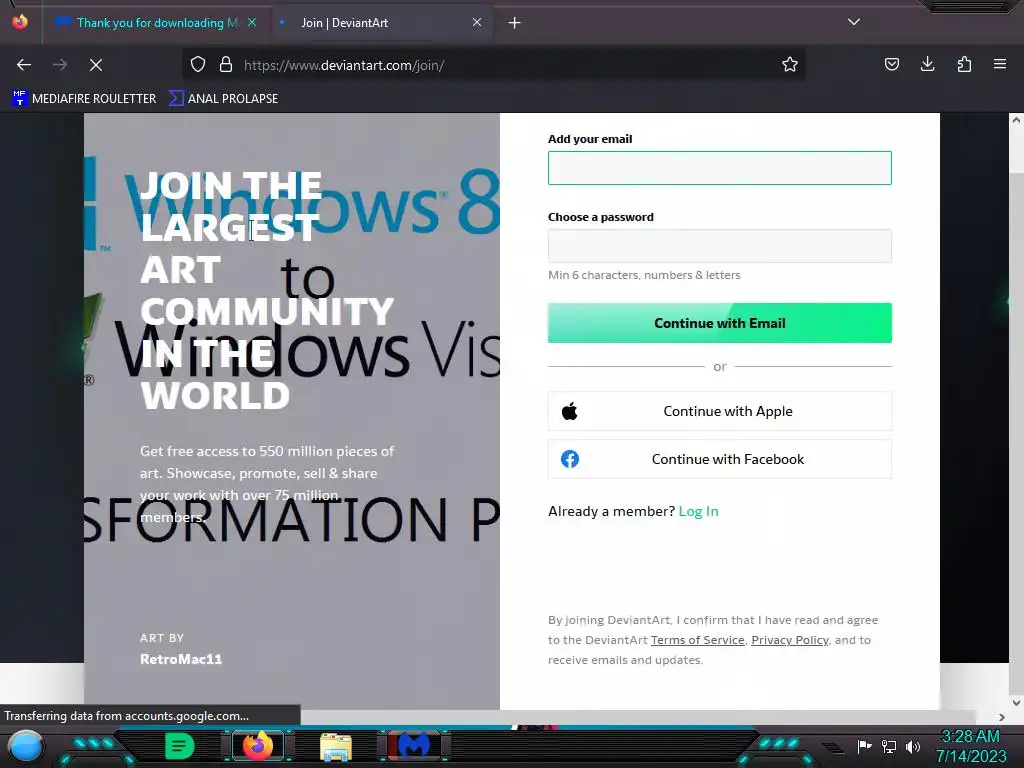Focus the Add your email field
This screenshot has height=768, width=1024.
click(x=720, y=168)
